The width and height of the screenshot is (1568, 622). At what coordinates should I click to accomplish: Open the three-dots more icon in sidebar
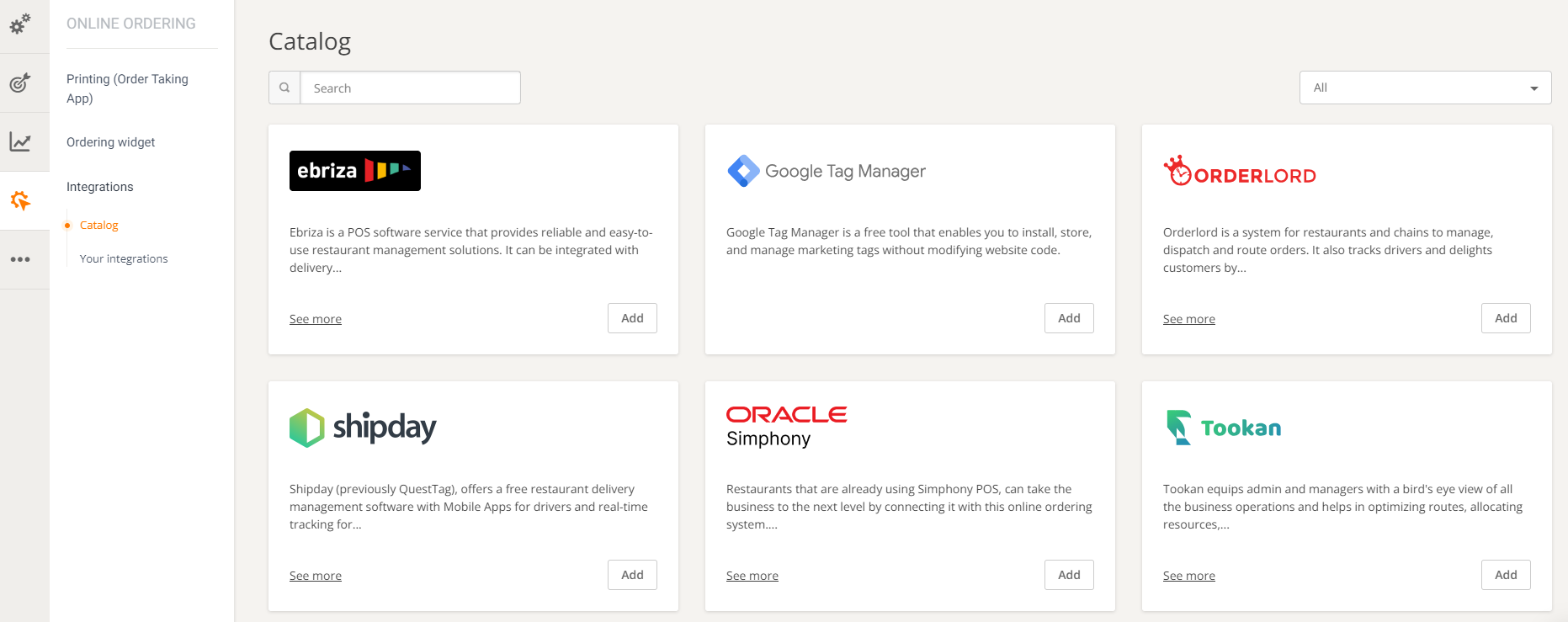(x=20, y=259)
